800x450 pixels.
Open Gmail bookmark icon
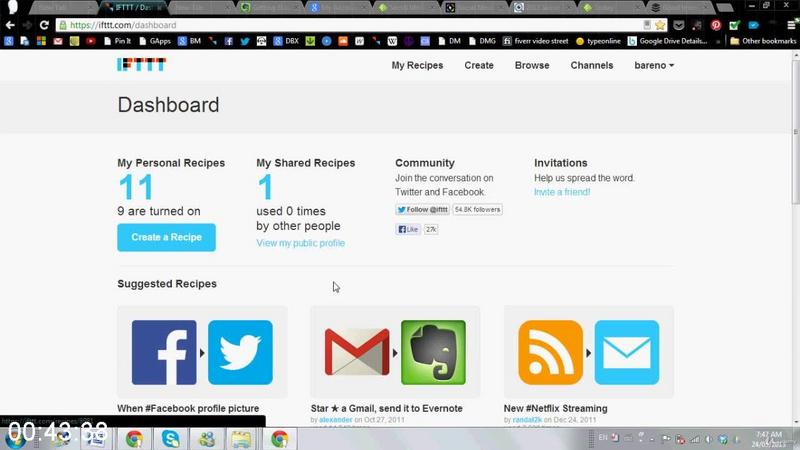tap(58, 41)
